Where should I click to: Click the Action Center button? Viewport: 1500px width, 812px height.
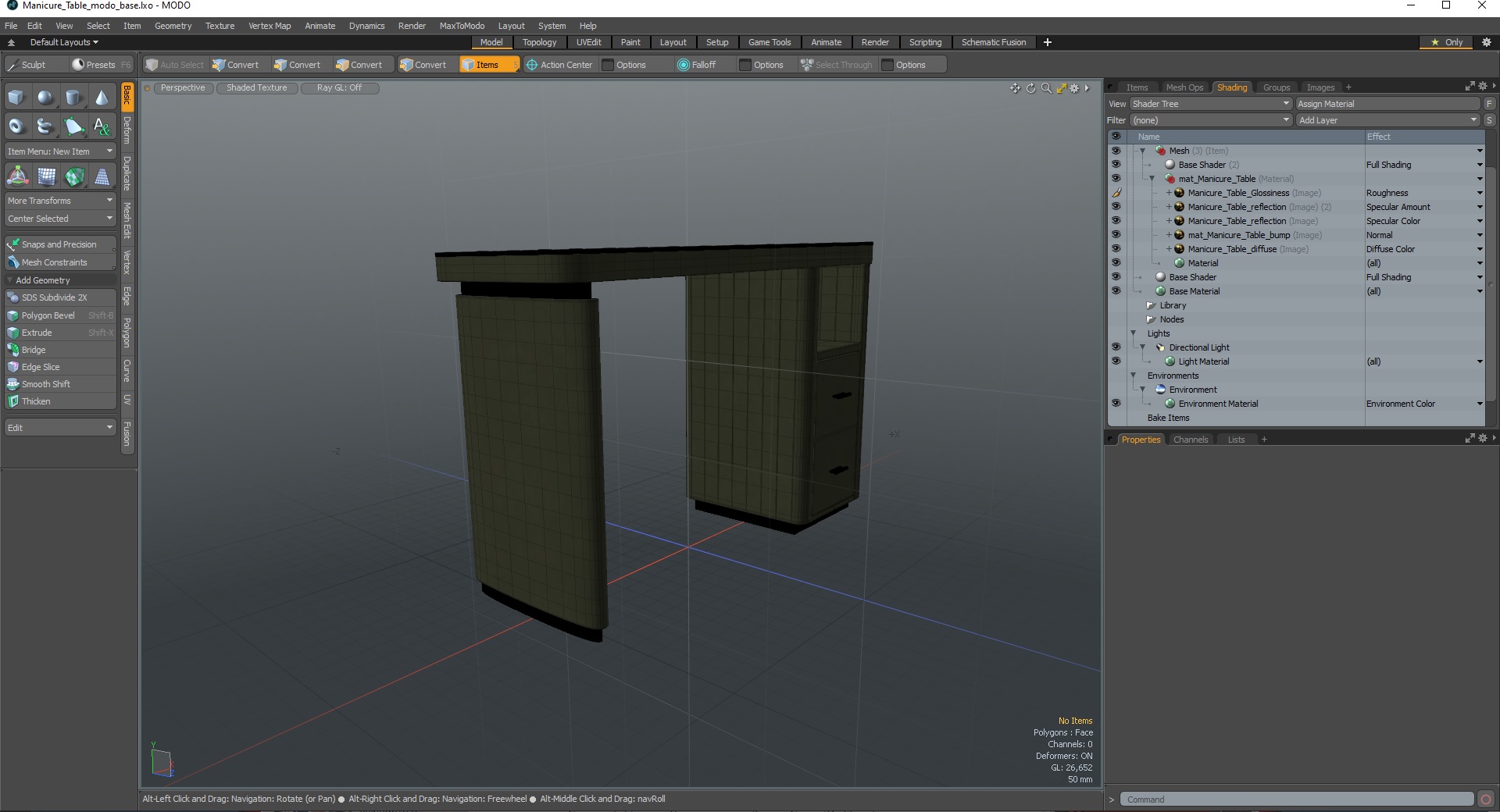(x=559, y=65)
